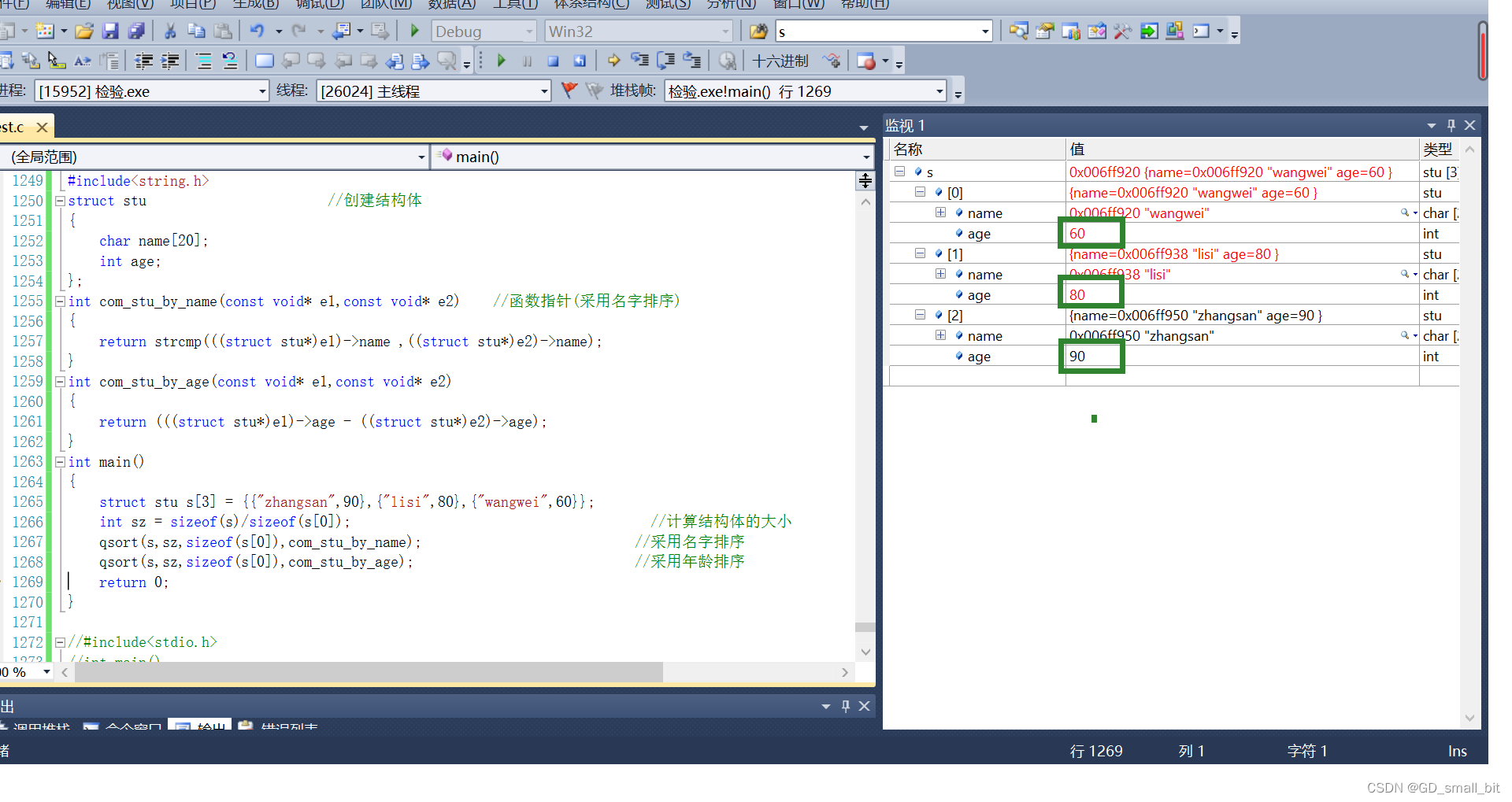Close the st.c editor tab

tap(43, 127)
